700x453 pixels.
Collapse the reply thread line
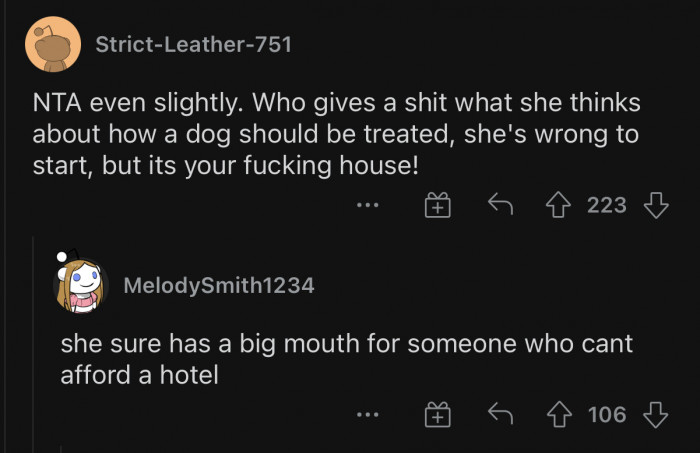[34, 340]
